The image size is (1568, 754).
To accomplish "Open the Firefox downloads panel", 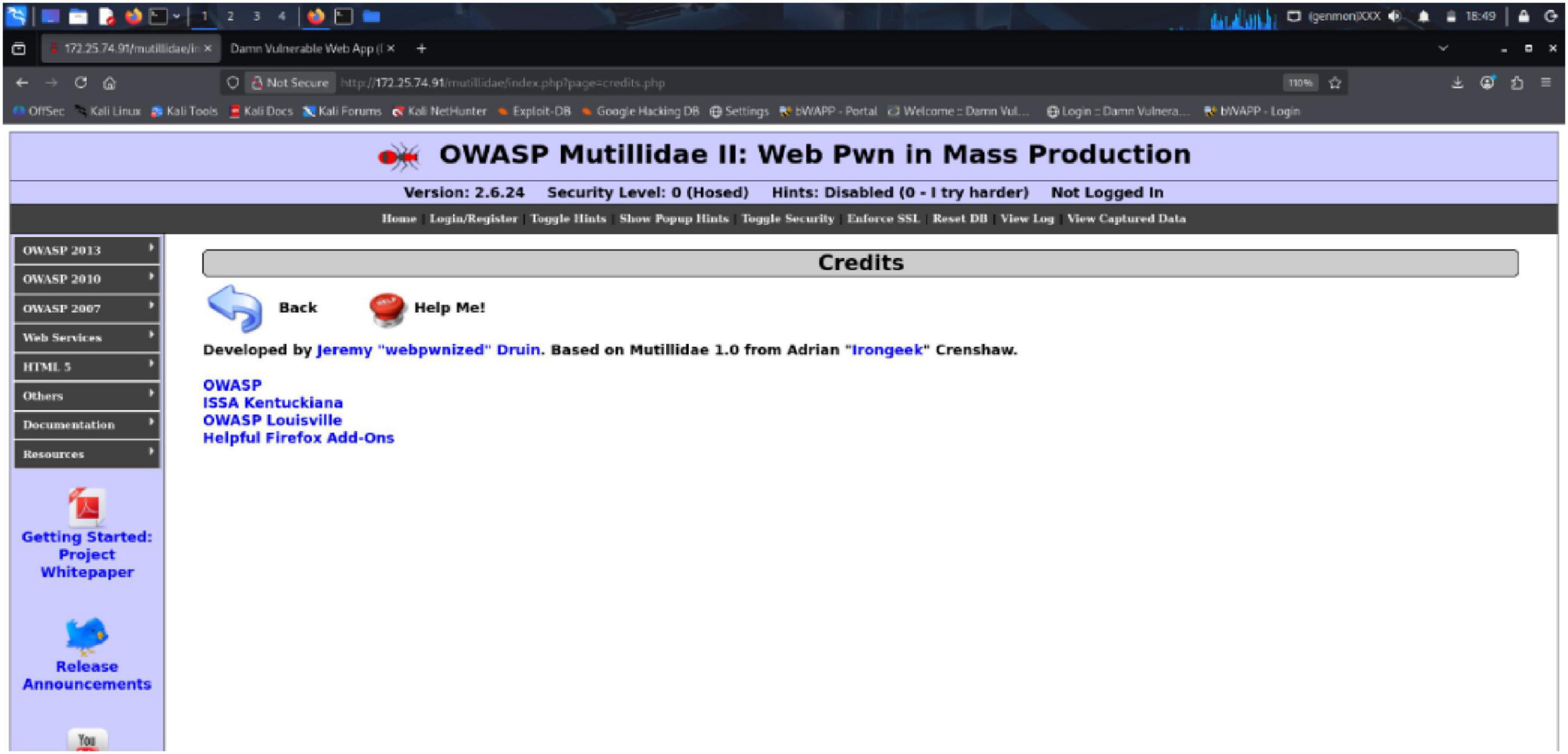I will pos(1457,83).
